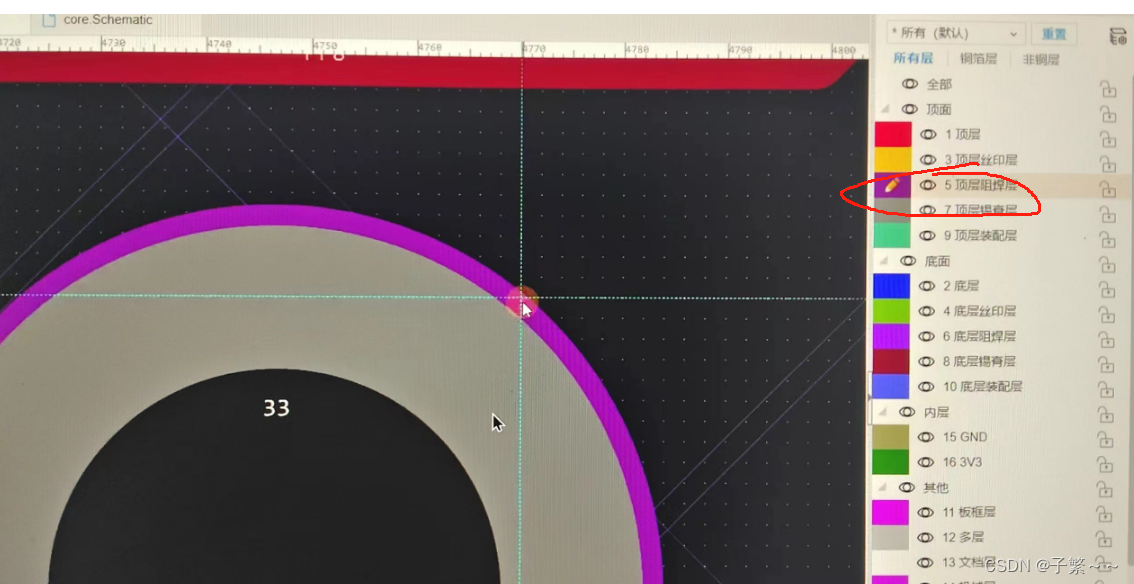Lock the 1 顶层 layer
This screenshot has width=1134, height=584.
[1107, 139]
